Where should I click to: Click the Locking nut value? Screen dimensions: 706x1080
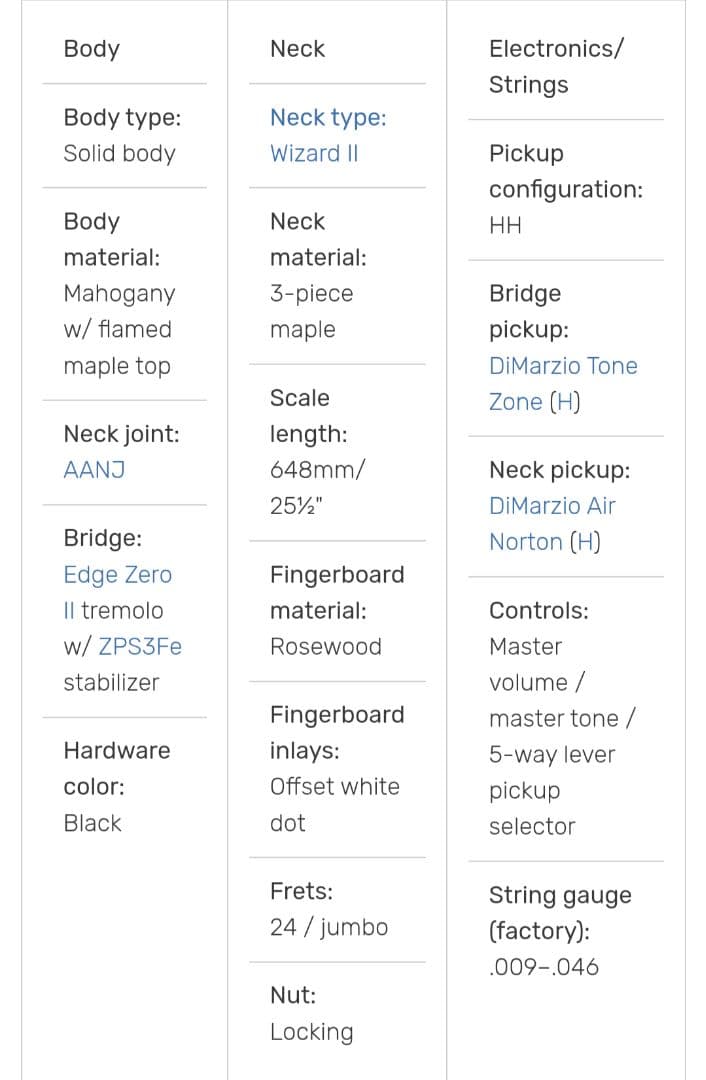[x=311, y=1032]
